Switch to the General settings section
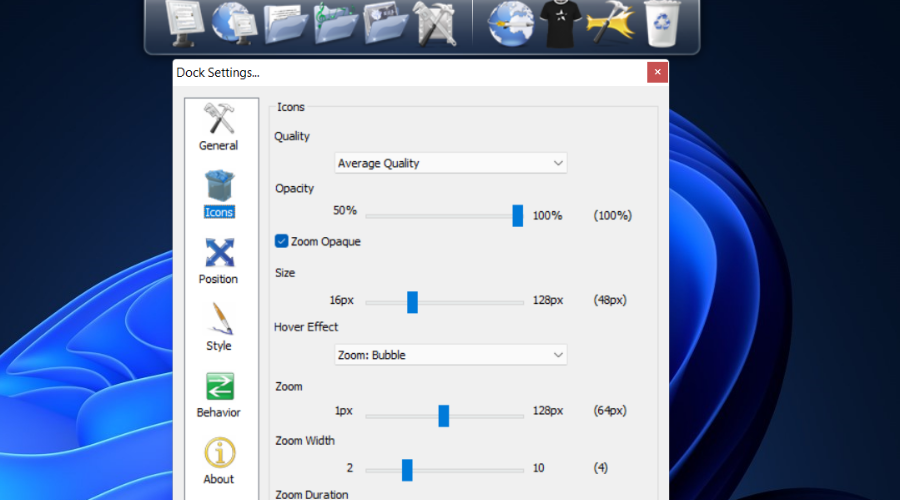The image size is (900, 500). 219,127
